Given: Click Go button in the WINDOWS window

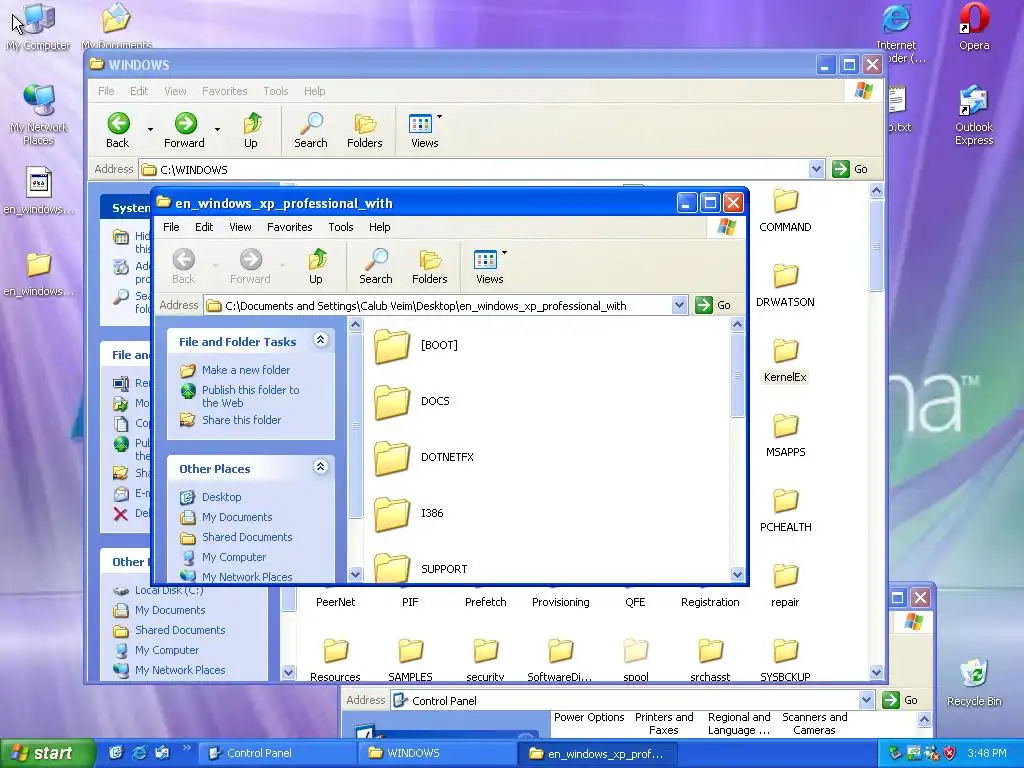Looking at the screenshot, I should [x=850, y=169].
